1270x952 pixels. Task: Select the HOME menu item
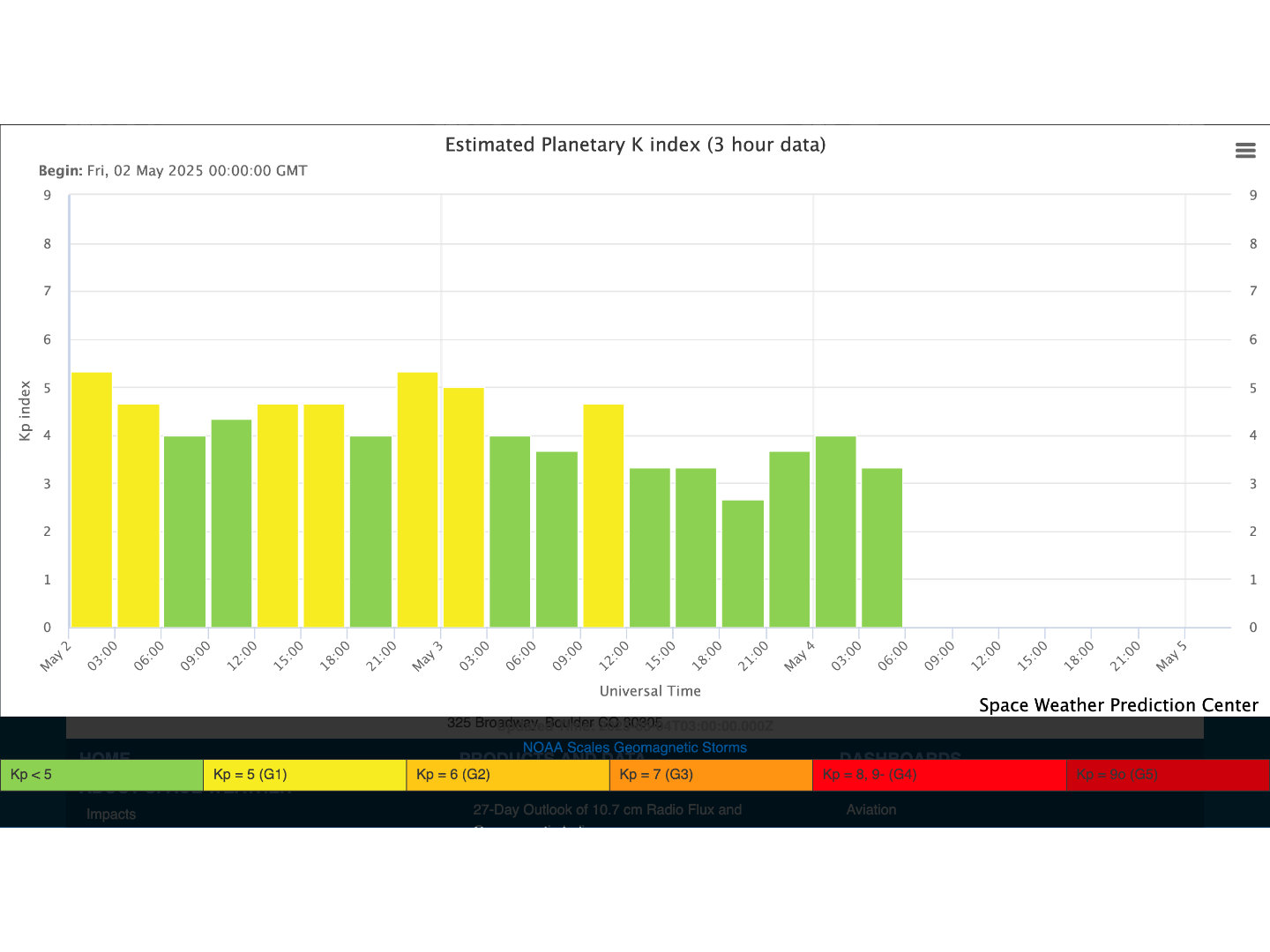105,755
